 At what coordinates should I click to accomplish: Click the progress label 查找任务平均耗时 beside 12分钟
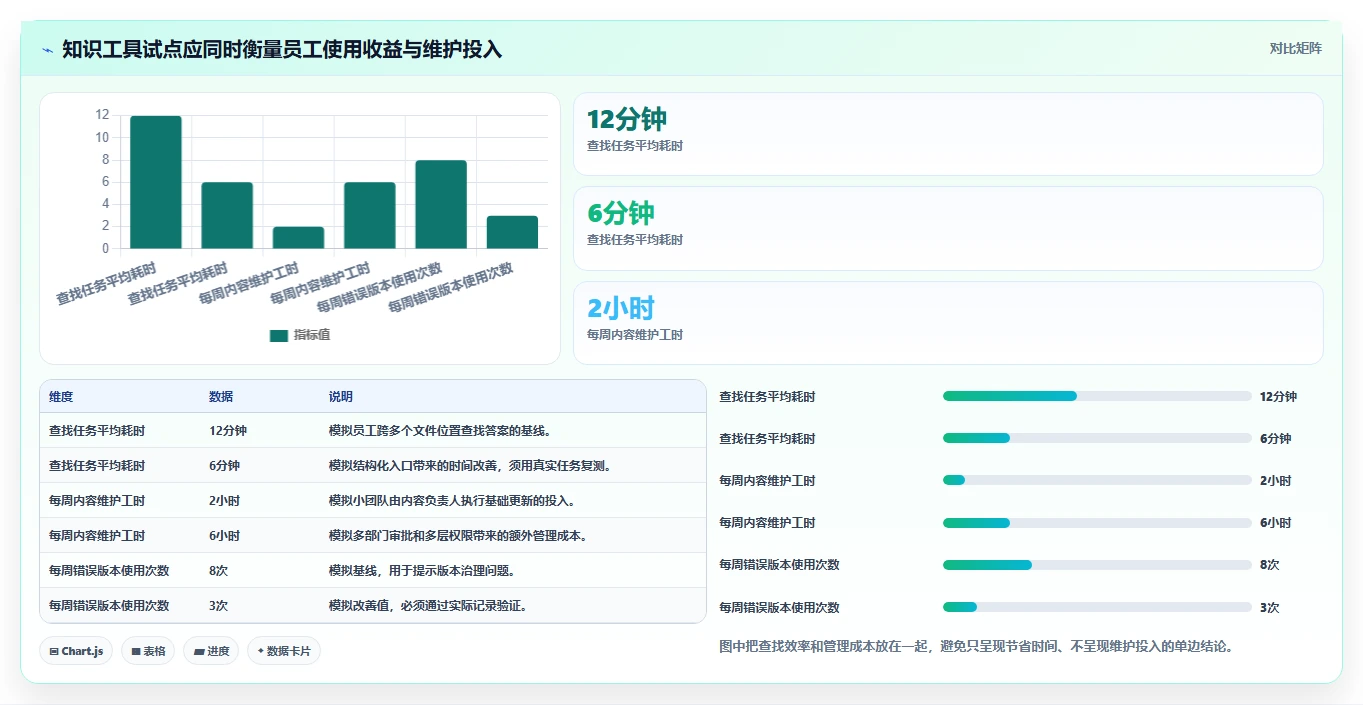point(767,397)
